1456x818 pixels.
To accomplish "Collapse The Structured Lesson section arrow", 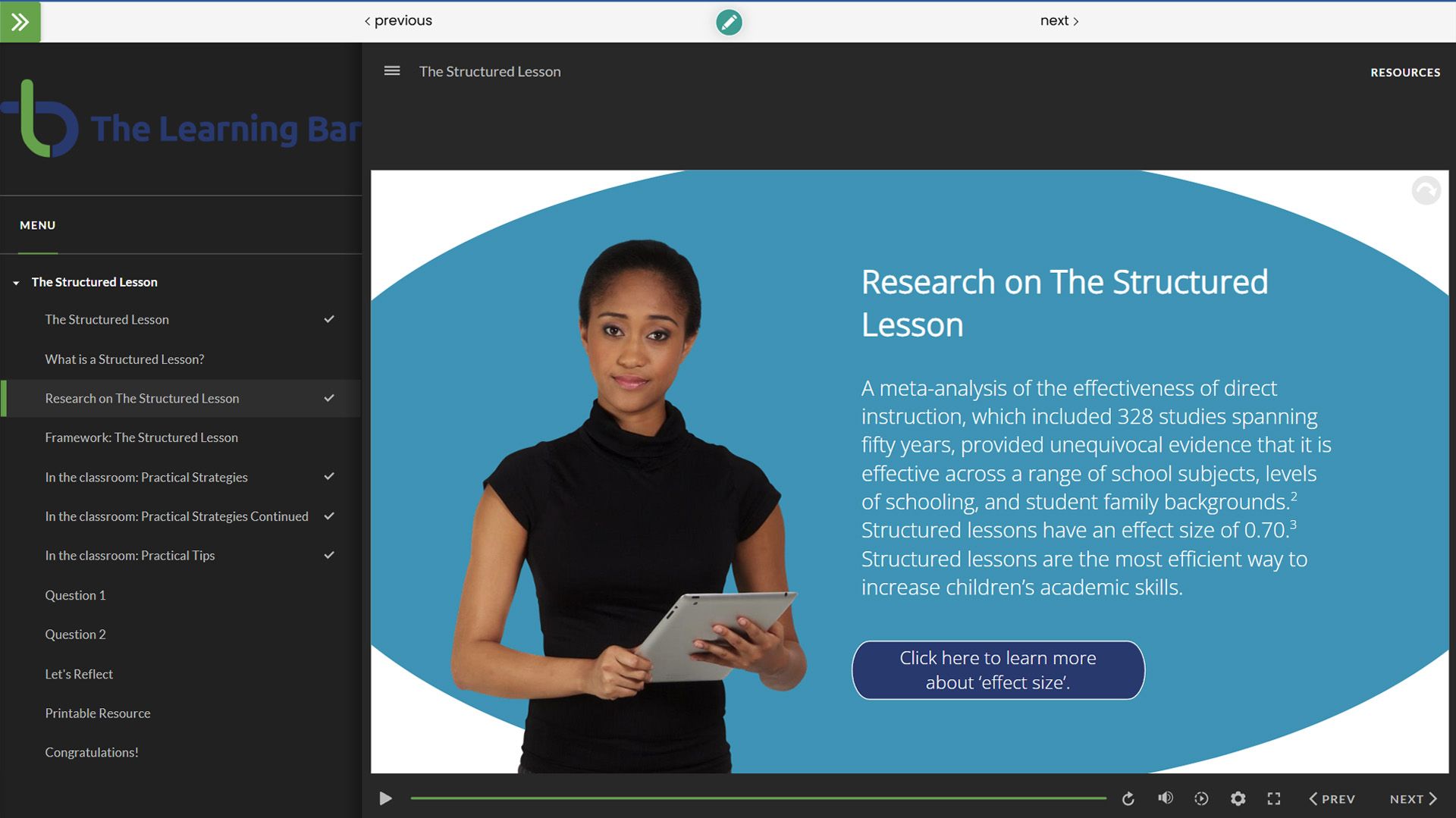I will 16,283.
